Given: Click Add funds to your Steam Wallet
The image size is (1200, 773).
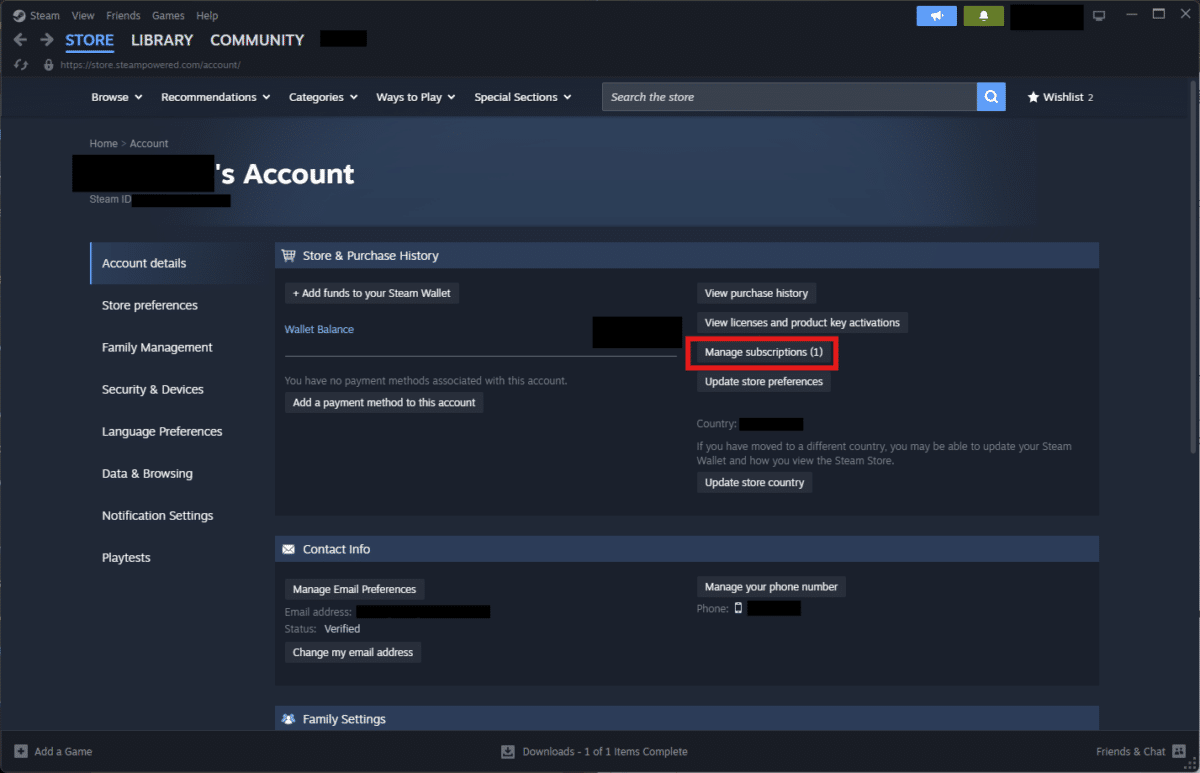Looking at the screenshot, I should (372, 293).
